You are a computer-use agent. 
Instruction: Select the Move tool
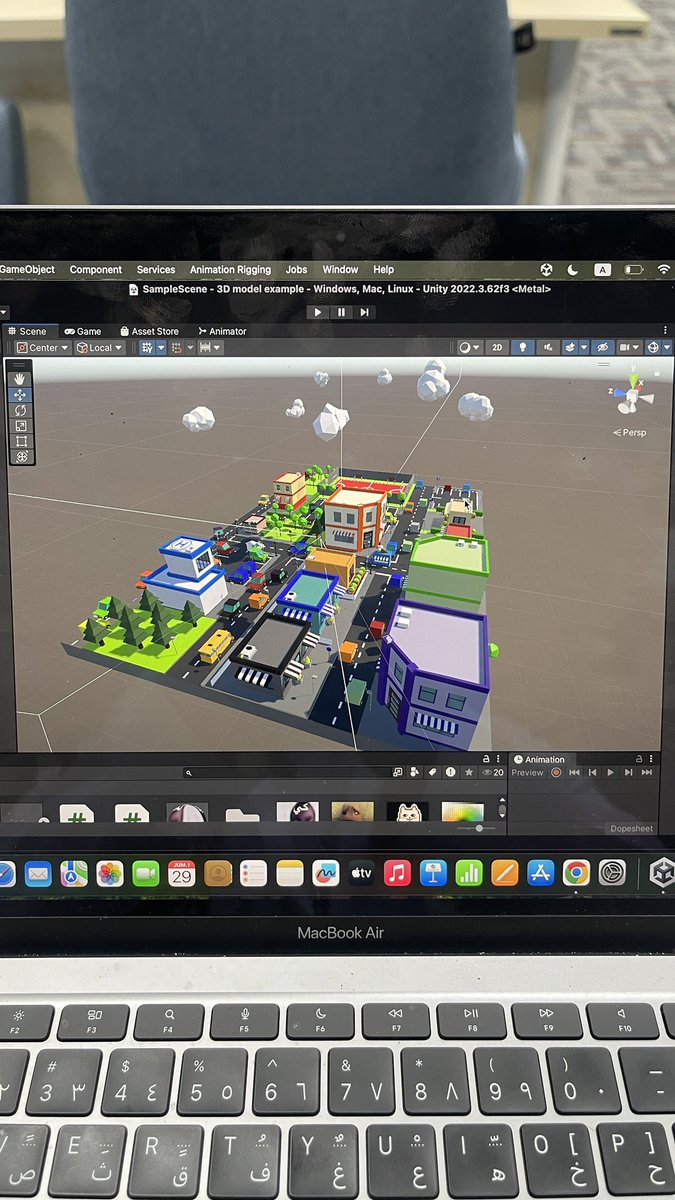coord(21,395)
